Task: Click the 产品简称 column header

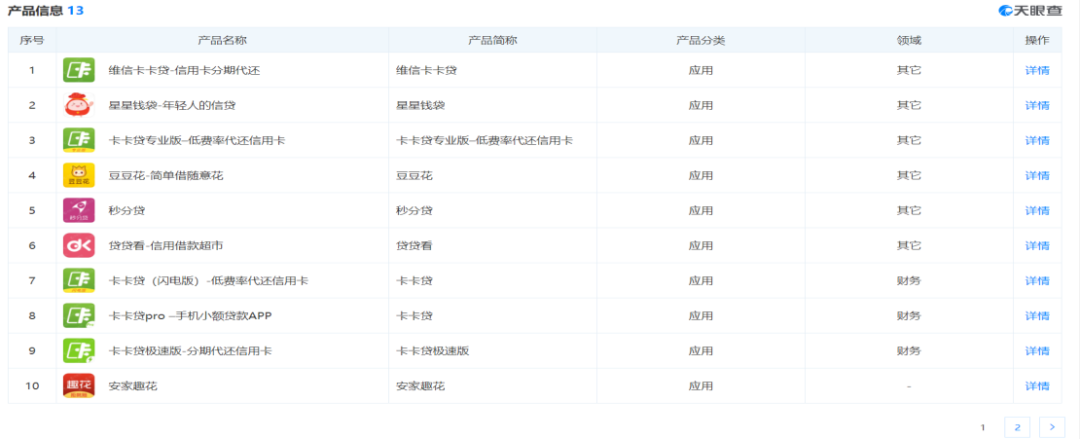Action: click(x=492, y=41)
